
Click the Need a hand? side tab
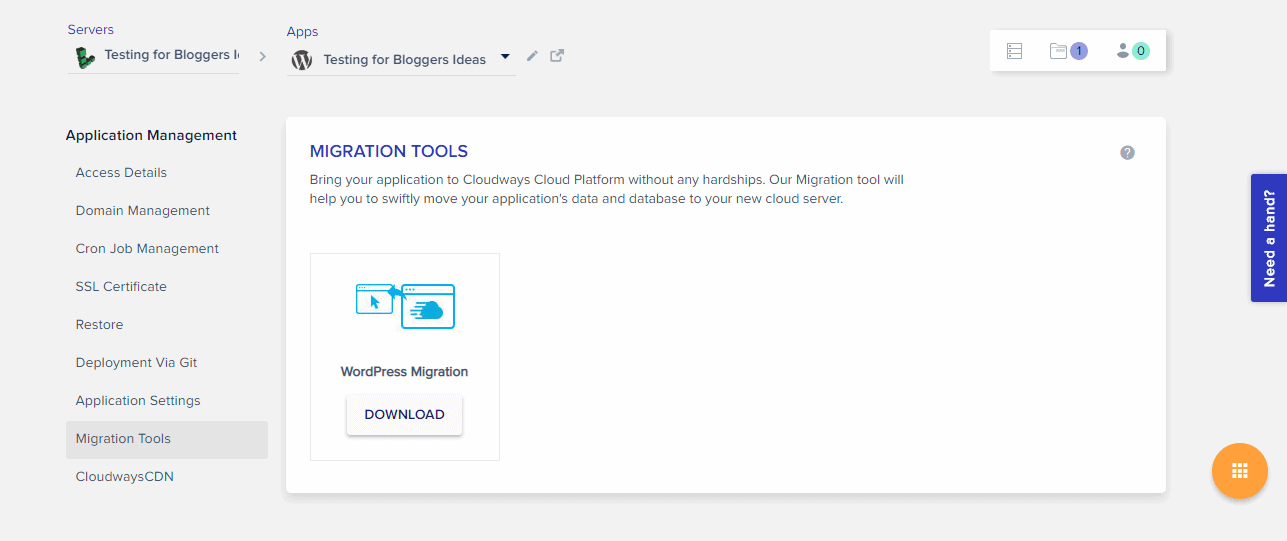(x=1269, y=238)
